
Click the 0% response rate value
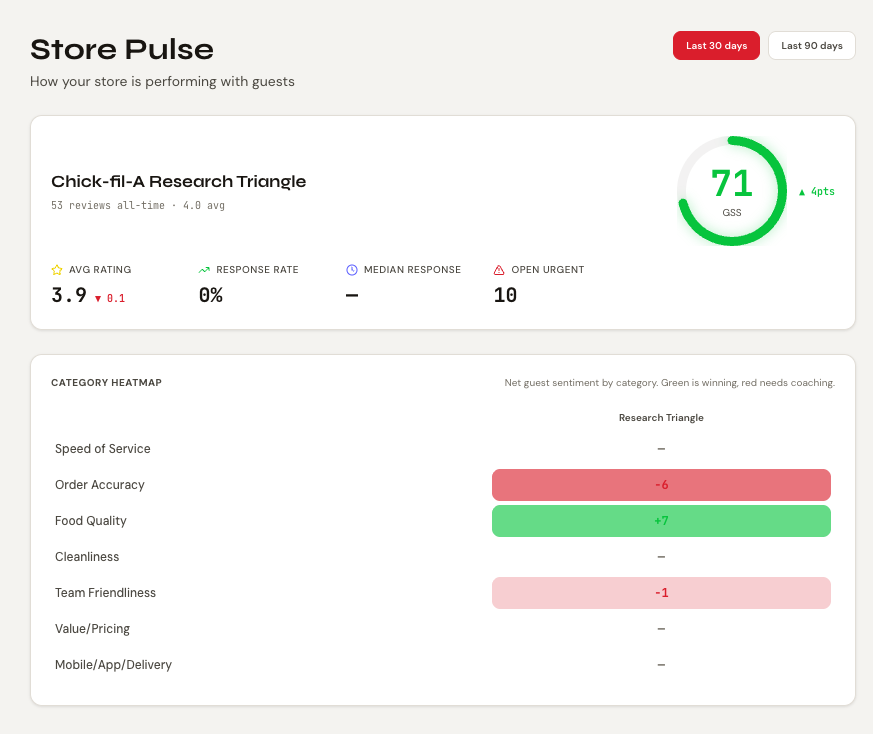[211, 295]
